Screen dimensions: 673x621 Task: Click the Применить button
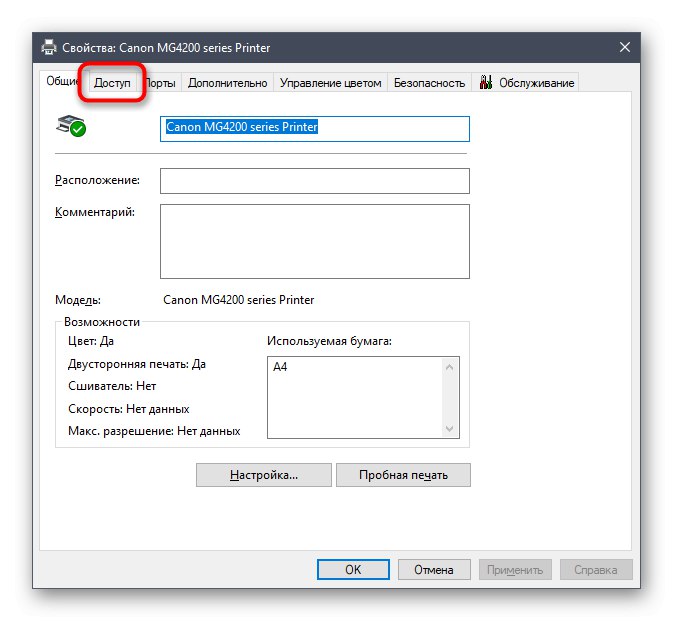coord(515,570)
